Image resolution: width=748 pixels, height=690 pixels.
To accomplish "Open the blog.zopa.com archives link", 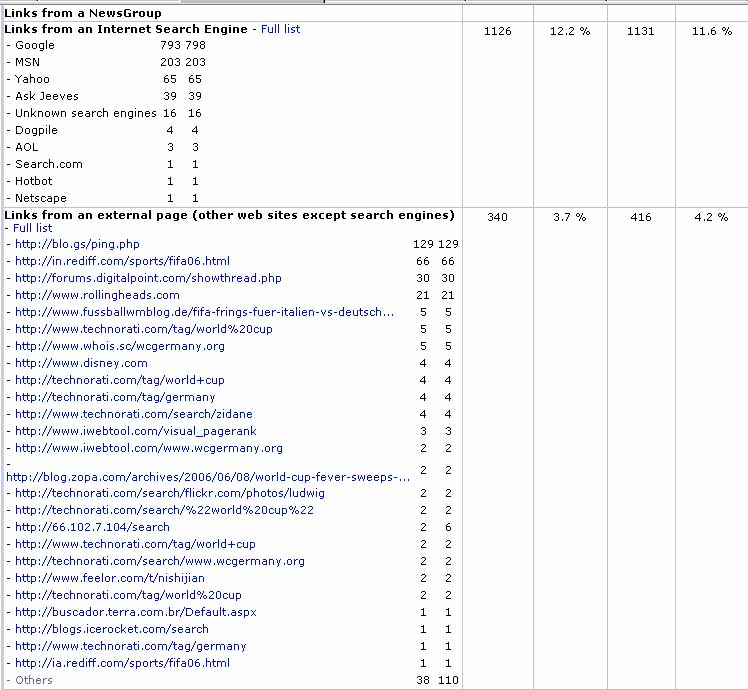I will [x=208, y=477].
